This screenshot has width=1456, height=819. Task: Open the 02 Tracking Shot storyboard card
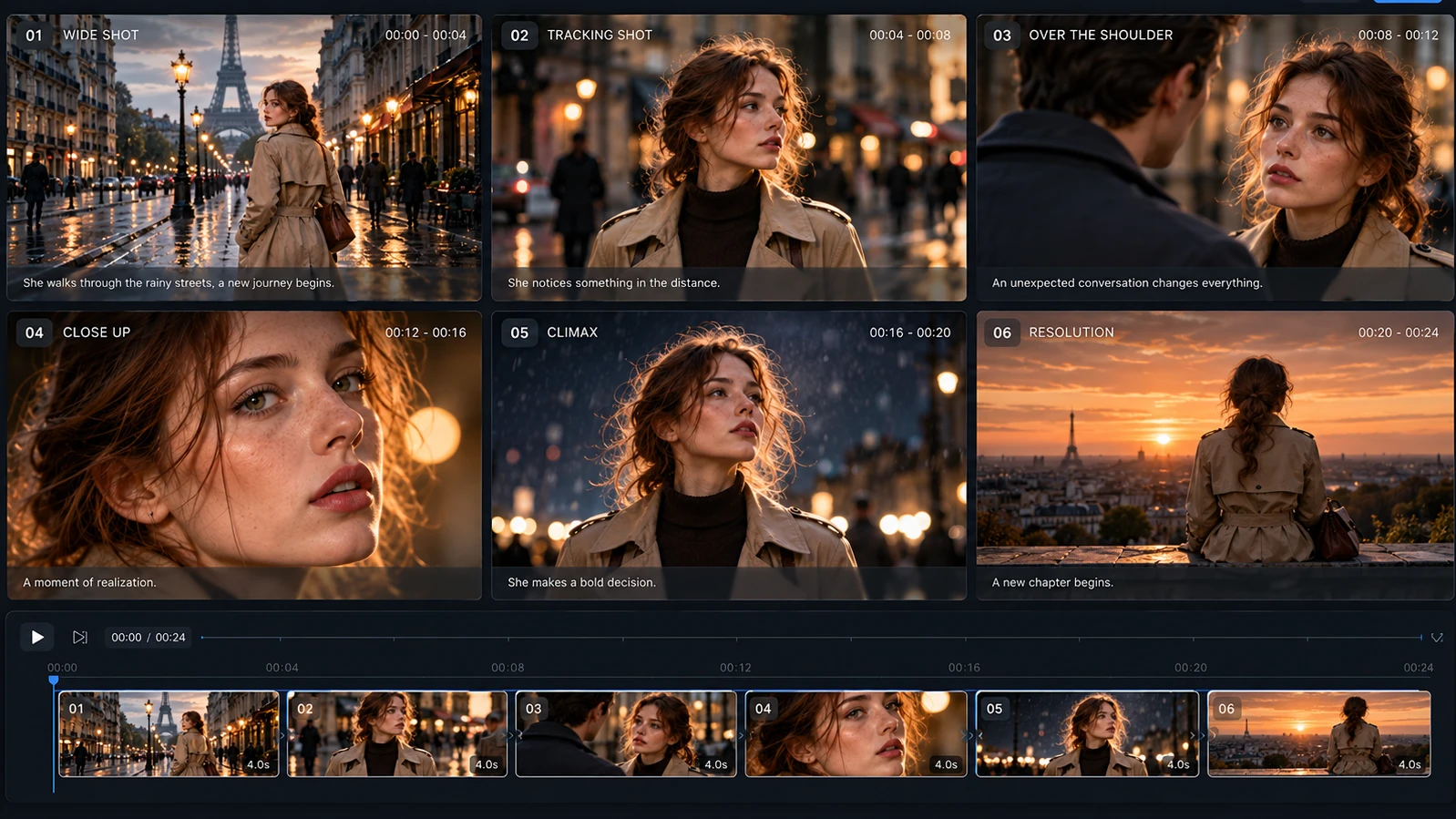[729, 158]
